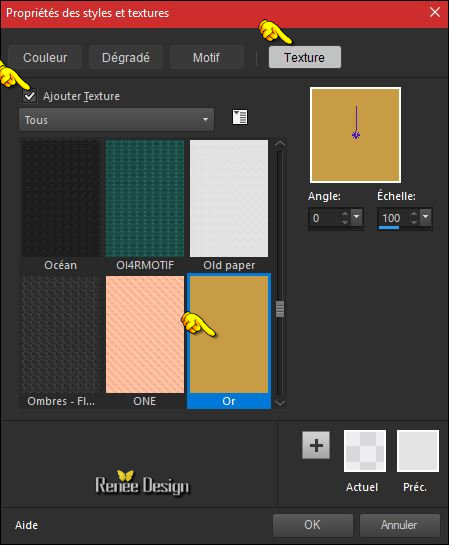Image resolution: width=449 pixels, height=545 pixels.
Task: Select the Océan texture thumbnail
Action: (x=61, y=198)
